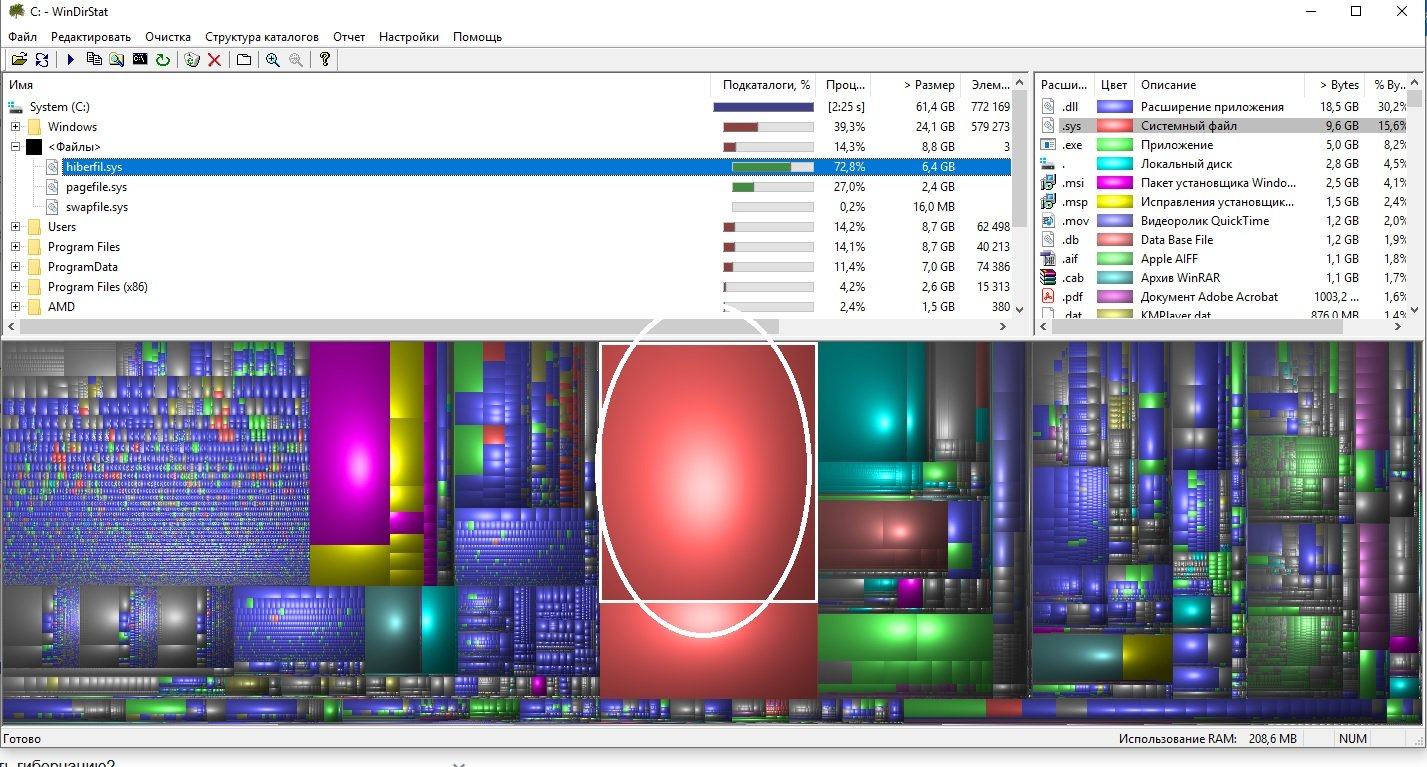This screenshot has width=1427, height=767.
Task: Click the large magenta block in the treemap
Action: tap(349, 444)
